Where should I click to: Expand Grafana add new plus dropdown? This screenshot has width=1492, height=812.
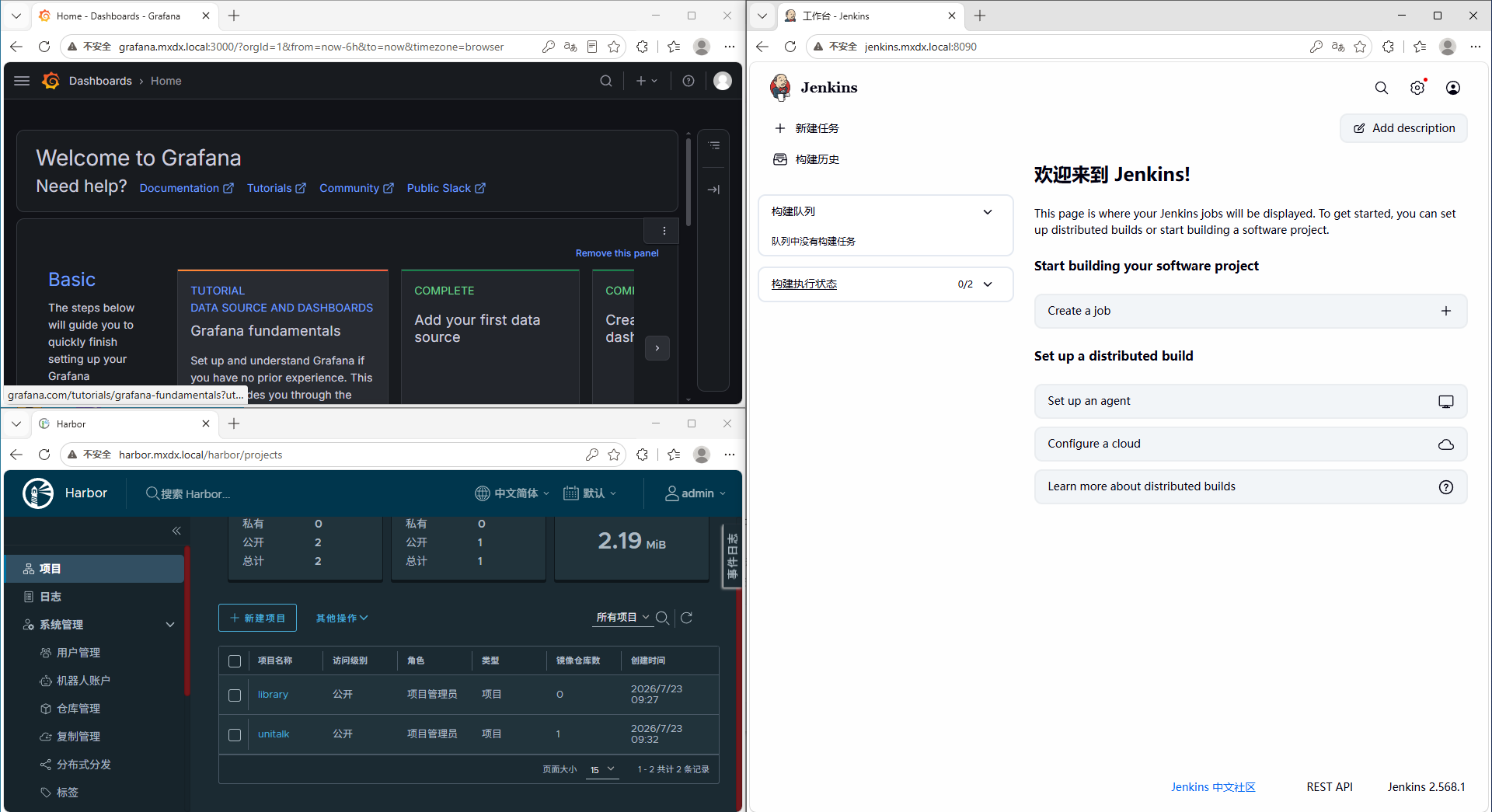647,81
